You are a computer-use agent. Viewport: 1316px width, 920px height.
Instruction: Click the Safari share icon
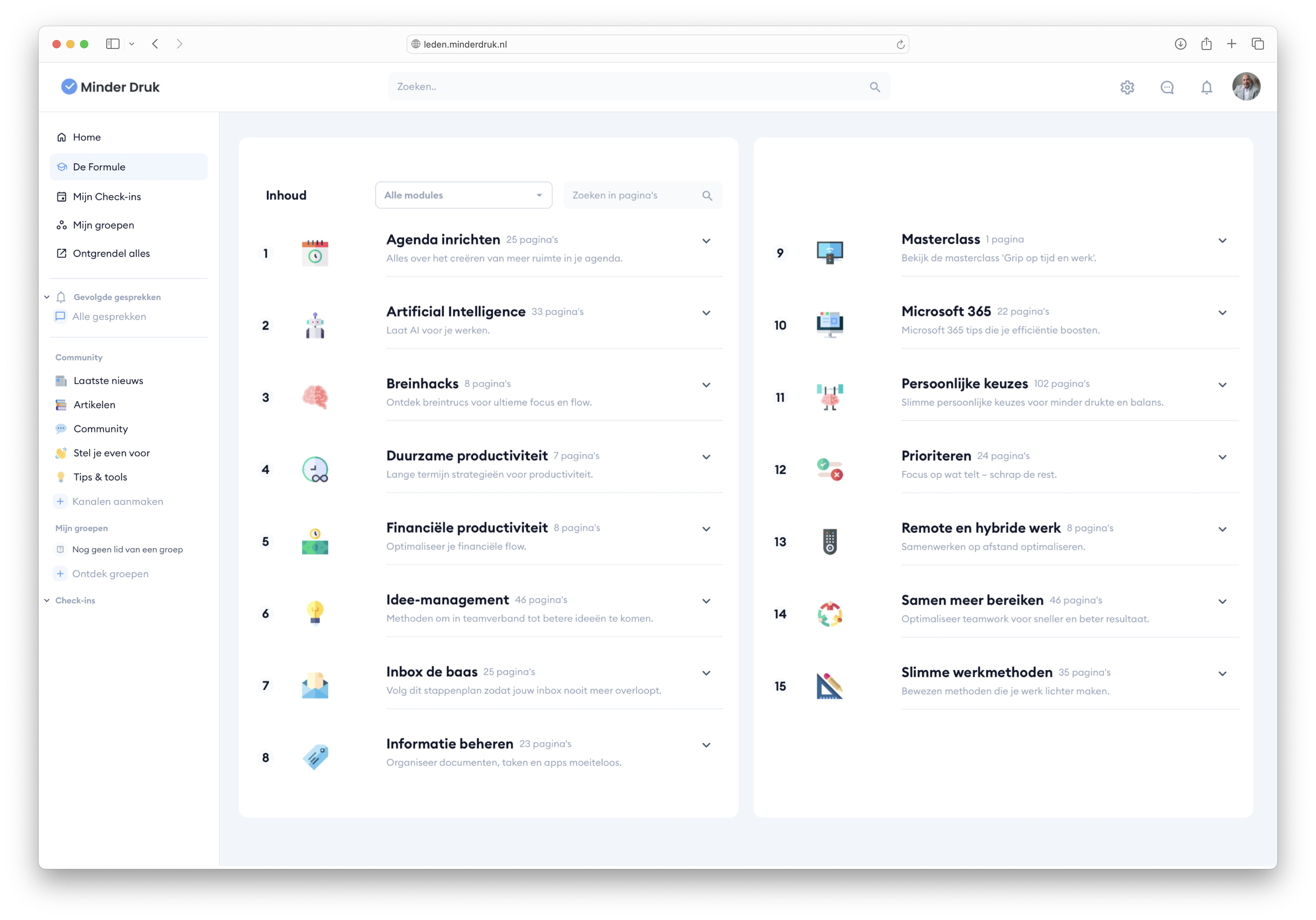point(1206,44)
